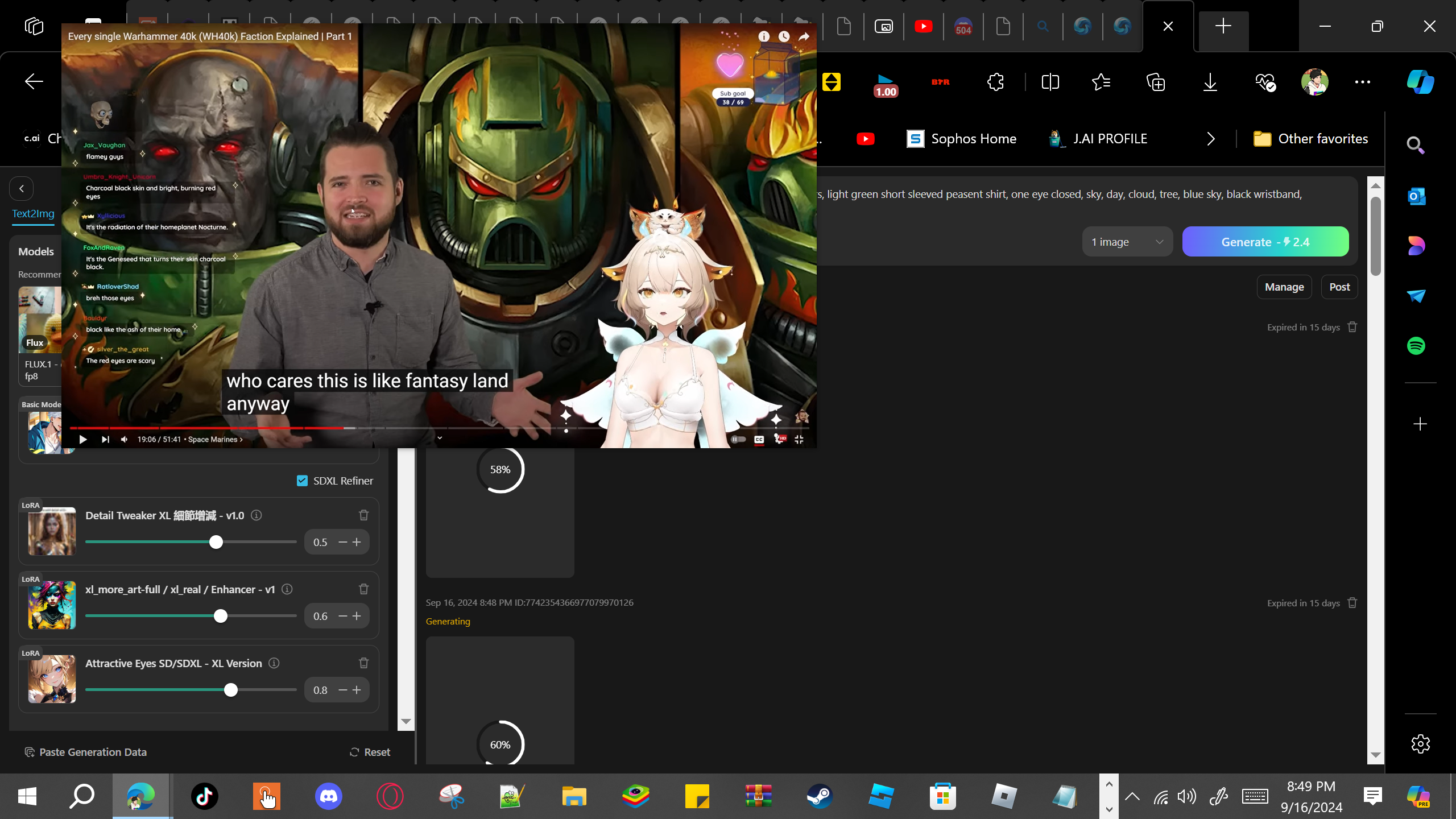
Task: Switch to the YouTube tab
Action: click(x=924, y=26)
